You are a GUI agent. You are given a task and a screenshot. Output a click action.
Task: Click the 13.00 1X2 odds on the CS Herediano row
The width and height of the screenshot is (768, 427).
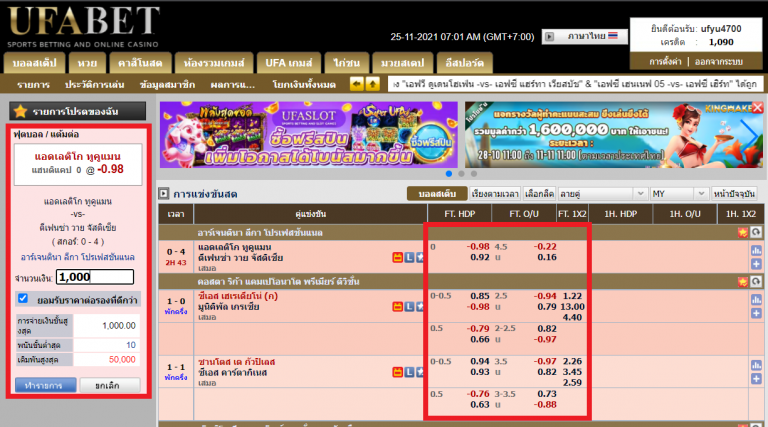[572, 307]
